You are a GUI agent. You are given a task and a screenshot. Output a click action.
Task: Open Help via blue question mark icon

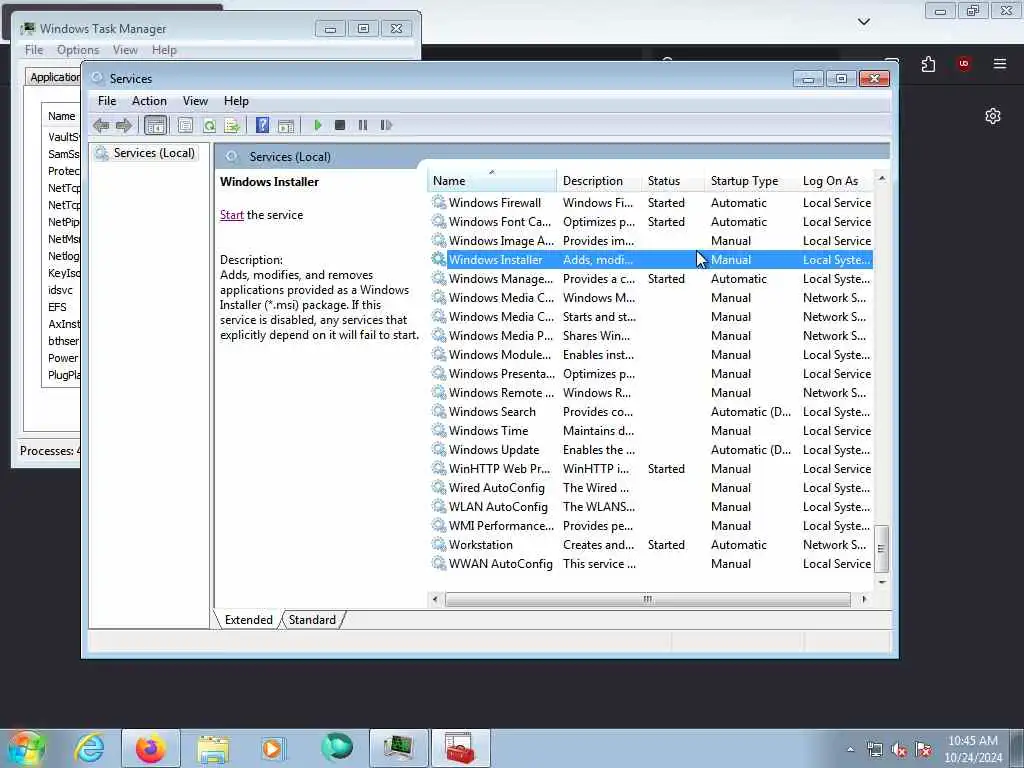pyautogui.click(x=262, y=125)
